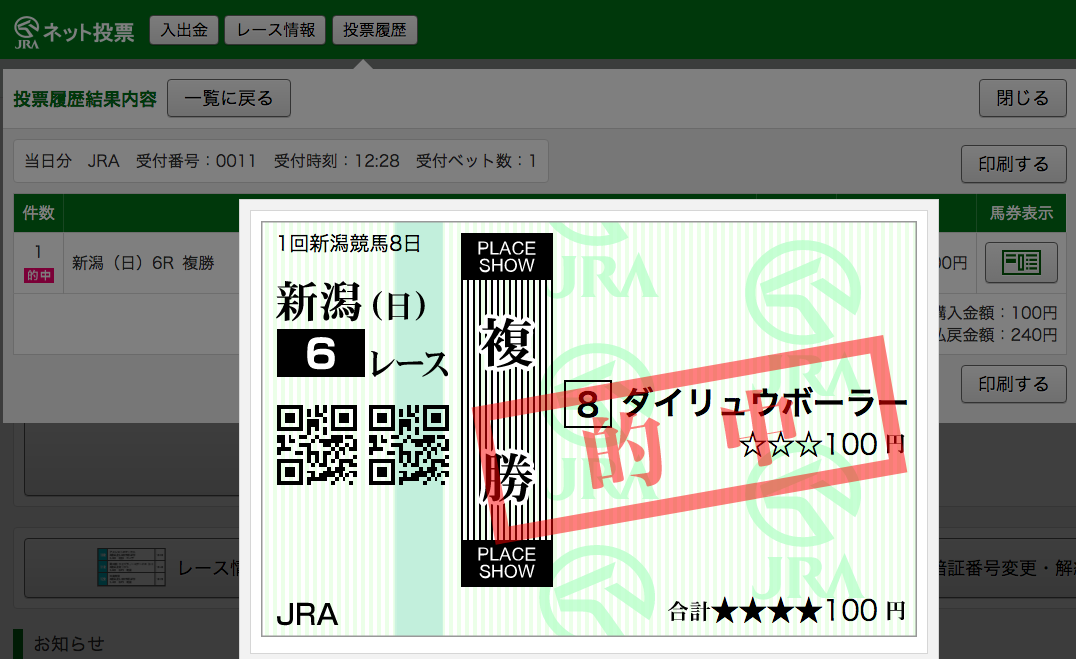1076x659 pixels.
Task: Click the JRA ネット投票 logo
Action: pyautogui.click(x=74, y=32)
